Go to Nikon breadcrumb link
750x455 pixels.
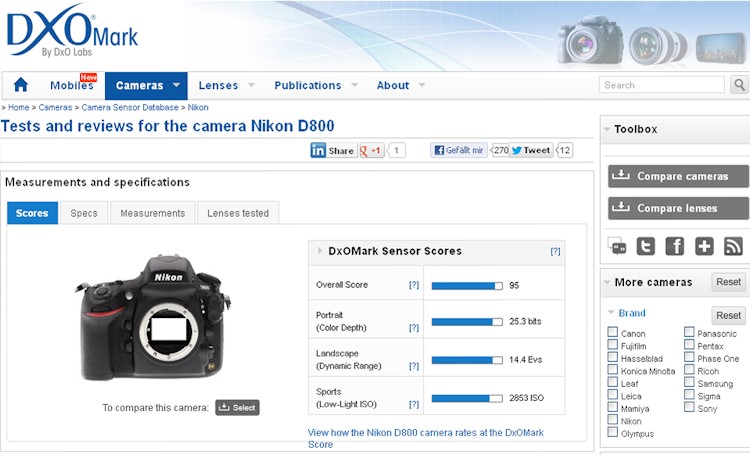tap(198, 107)
